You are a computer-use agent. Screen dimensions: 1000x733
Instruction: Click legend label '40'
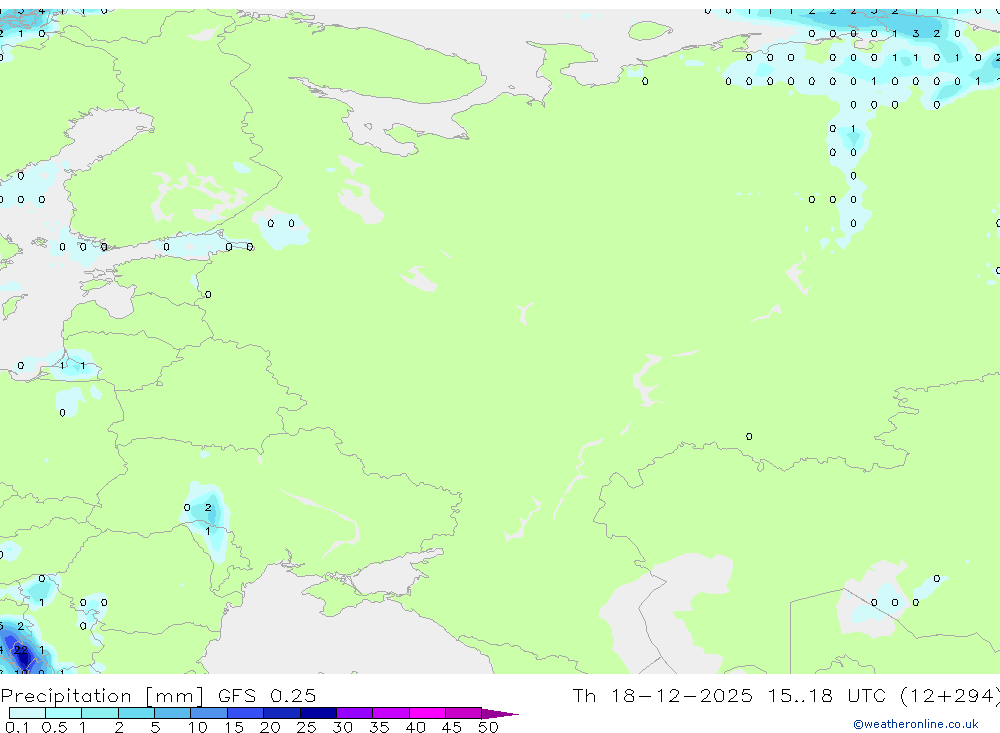(416, 727)
